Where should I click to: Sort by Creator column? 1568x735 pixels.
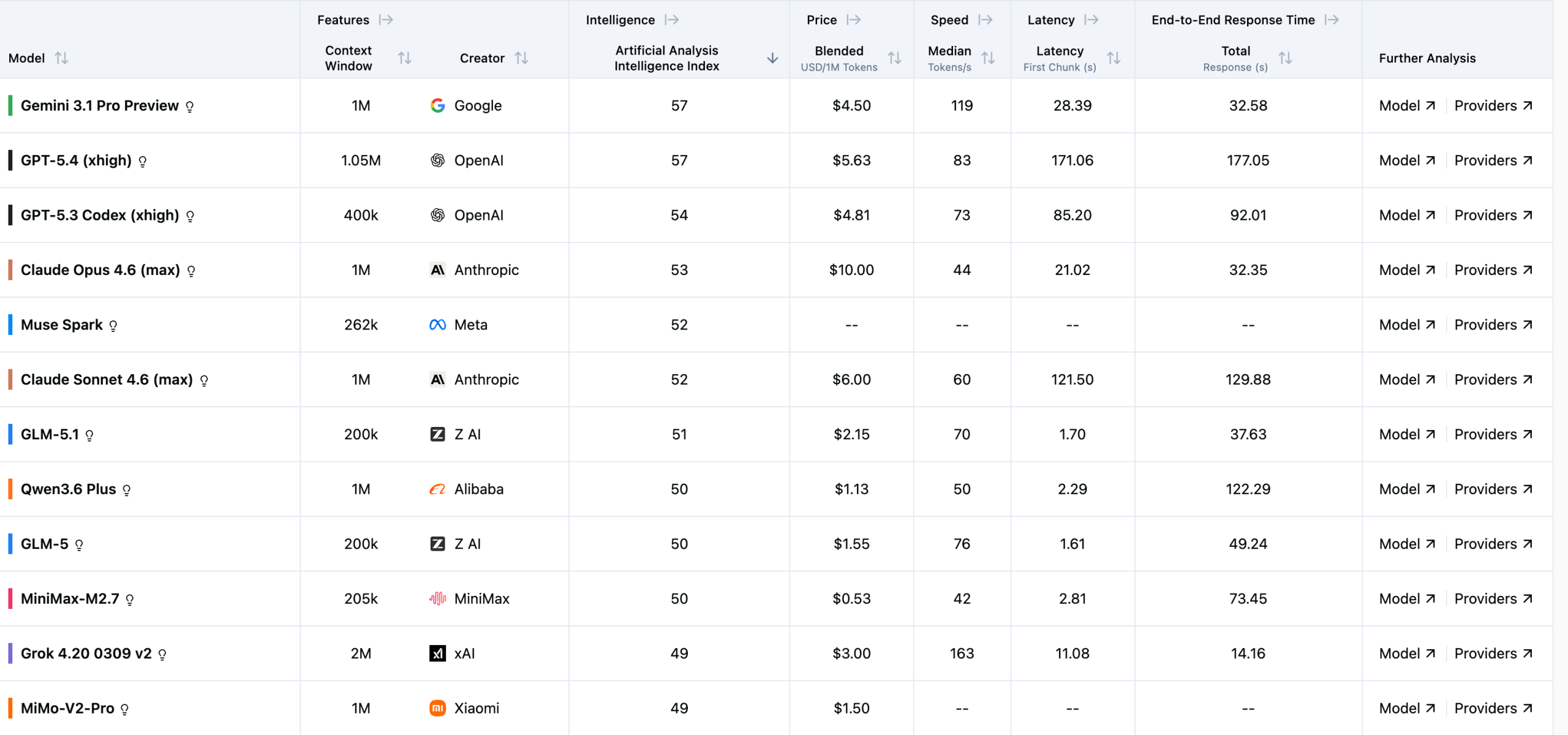(521, 58)
